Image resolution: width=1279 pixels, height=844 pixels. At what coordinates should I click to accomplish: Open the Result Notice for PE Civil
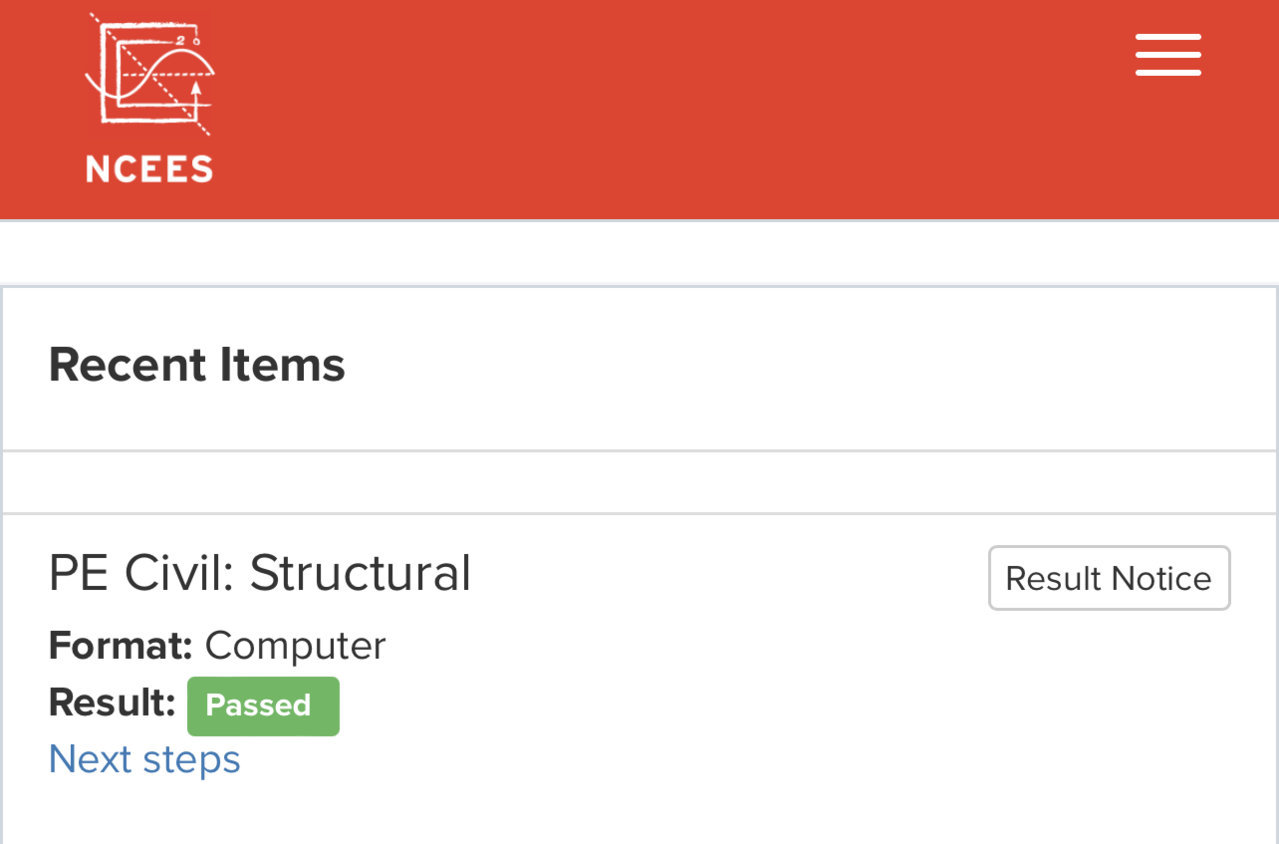tap(1109, 578)
